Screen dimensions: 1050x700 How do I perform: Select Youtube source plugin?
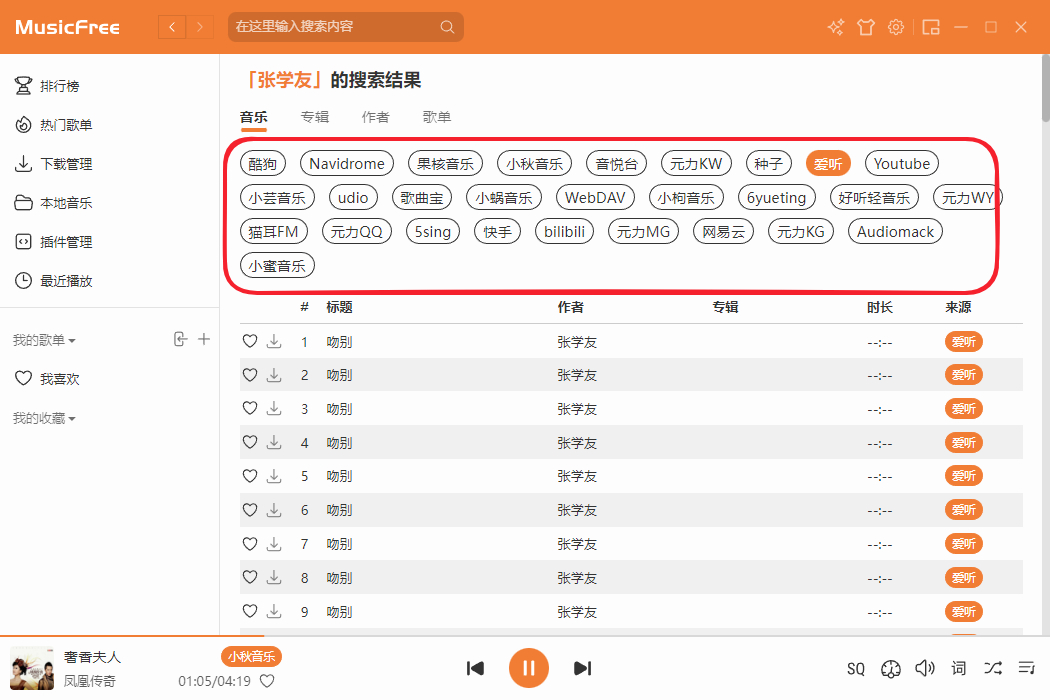click(902, 163)
